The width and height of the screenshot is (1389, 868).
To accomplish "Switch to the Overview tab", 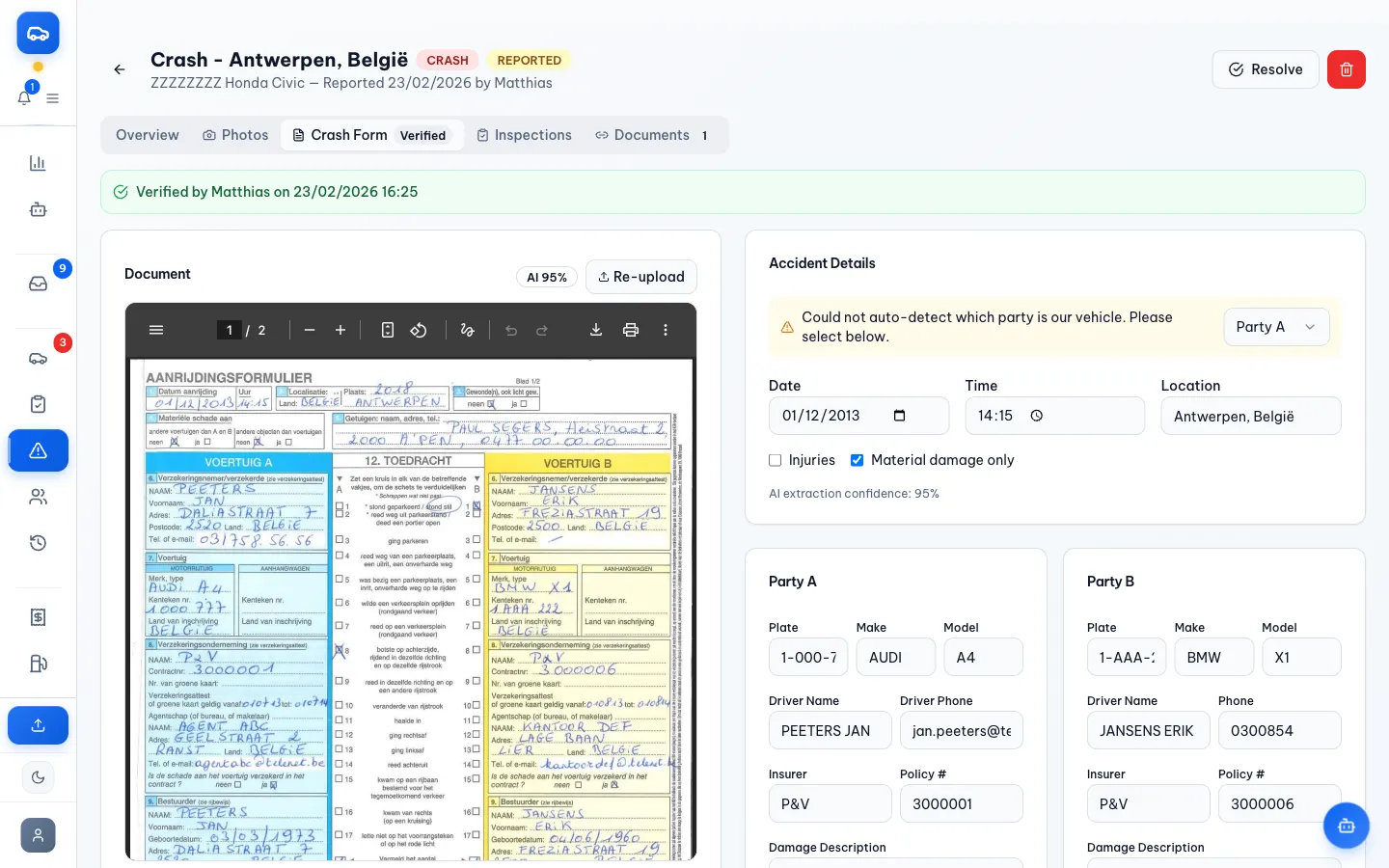I will click(148, 135).
